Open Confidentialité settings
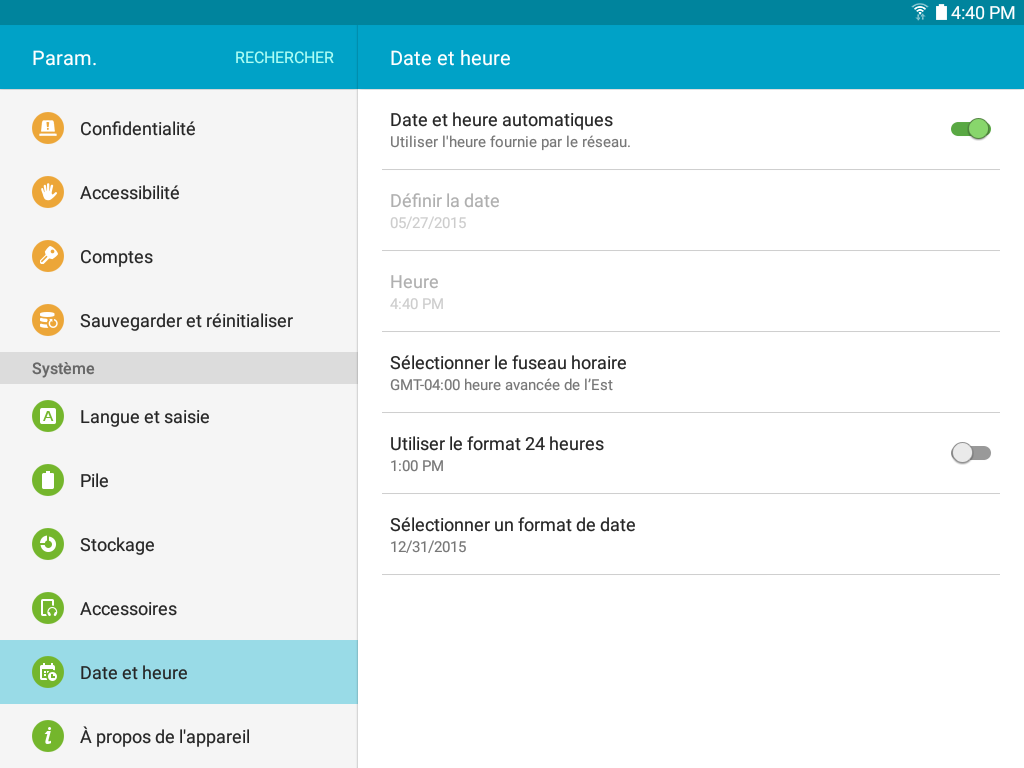Viewport: 1024px width, 768px height. (x=179, y=129)
